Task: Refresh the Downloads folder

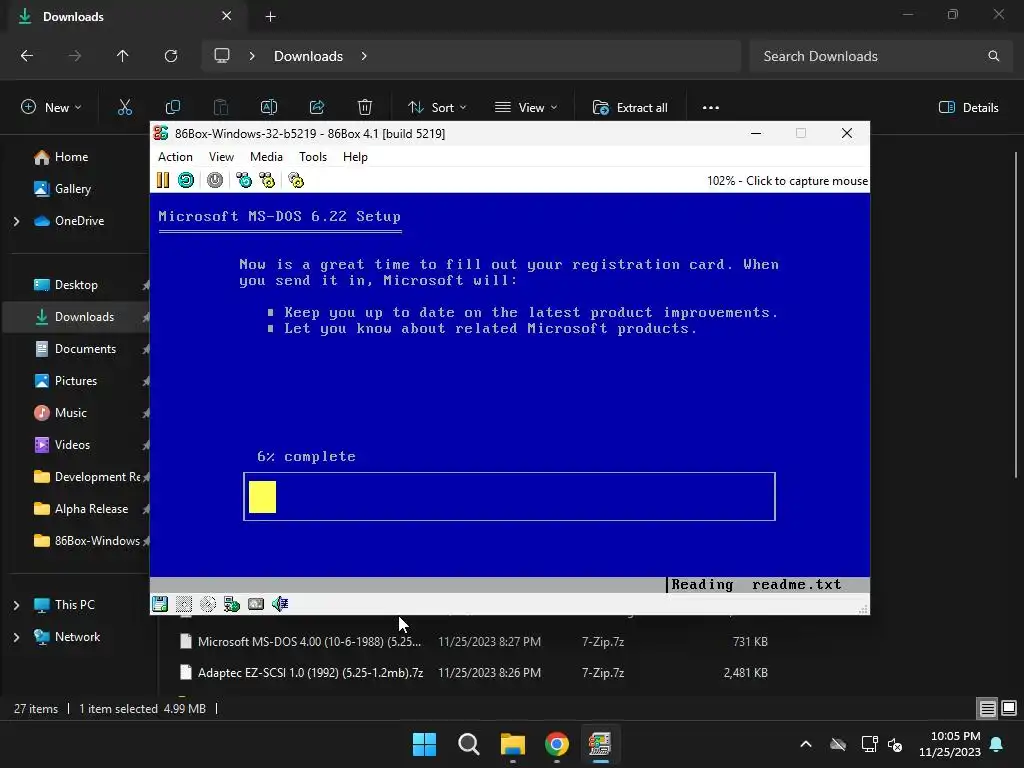Action: pyautogui.click(x=171, y=56)
